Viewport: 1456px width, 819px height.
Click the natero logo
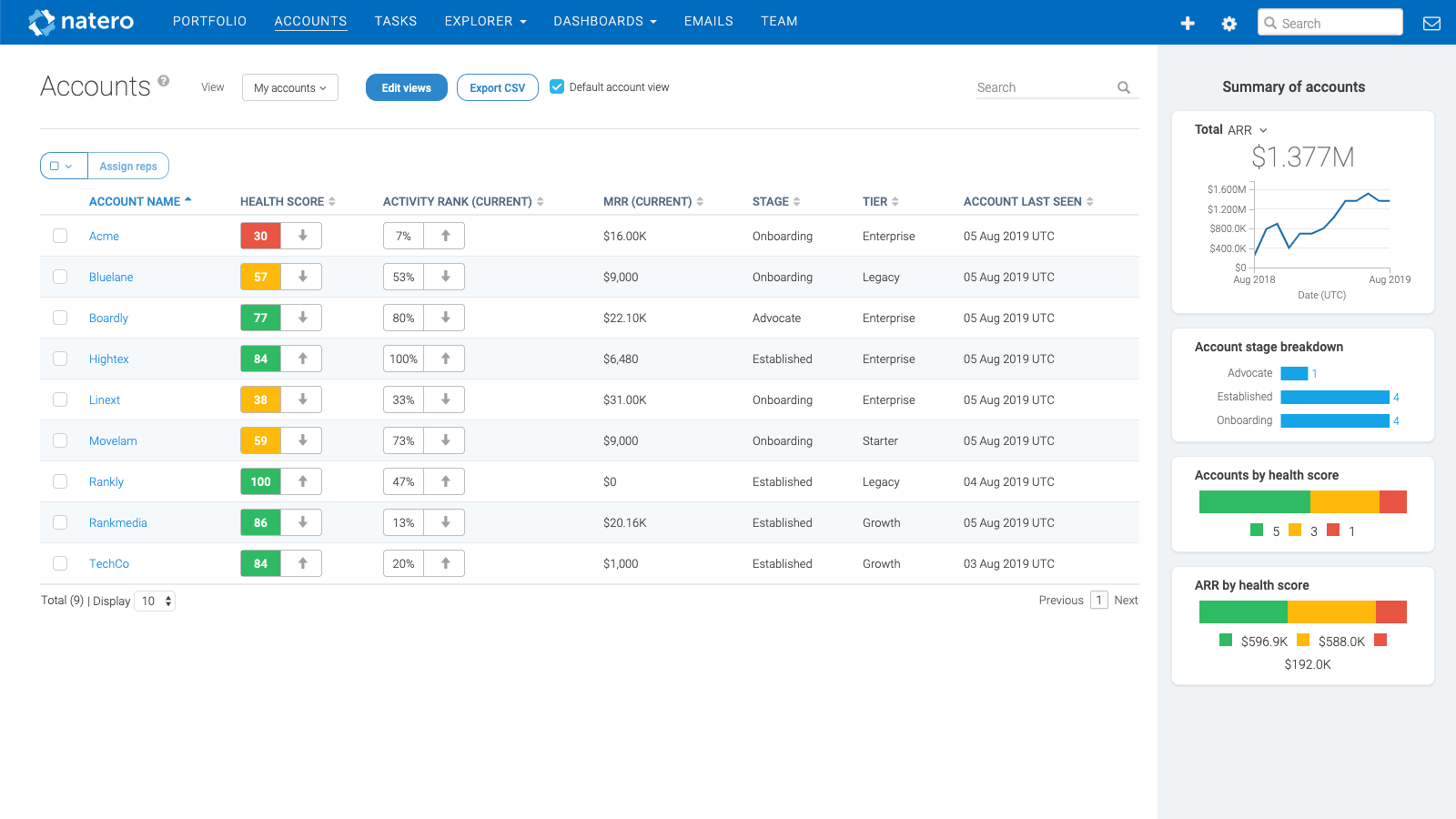(81, 21)
